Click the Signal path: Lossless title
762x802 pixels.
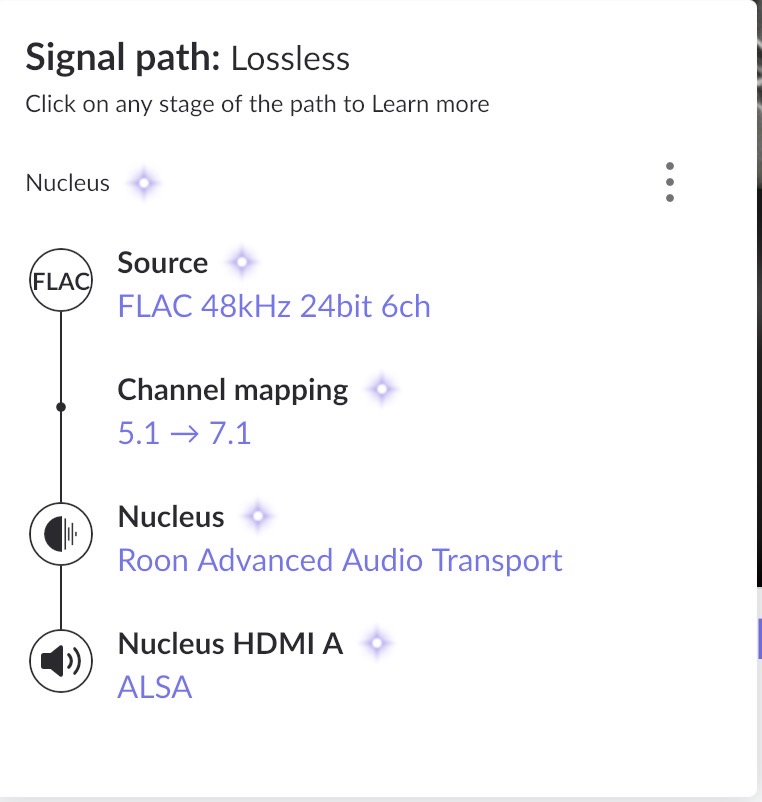tap(188, 58)
